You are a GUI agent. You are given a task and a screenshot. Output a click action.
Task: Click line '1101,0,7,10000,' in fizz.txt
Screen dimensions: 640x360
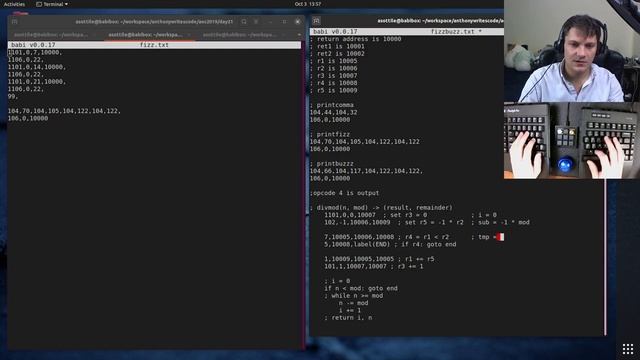pyautogui.click(x=35, y=52)
